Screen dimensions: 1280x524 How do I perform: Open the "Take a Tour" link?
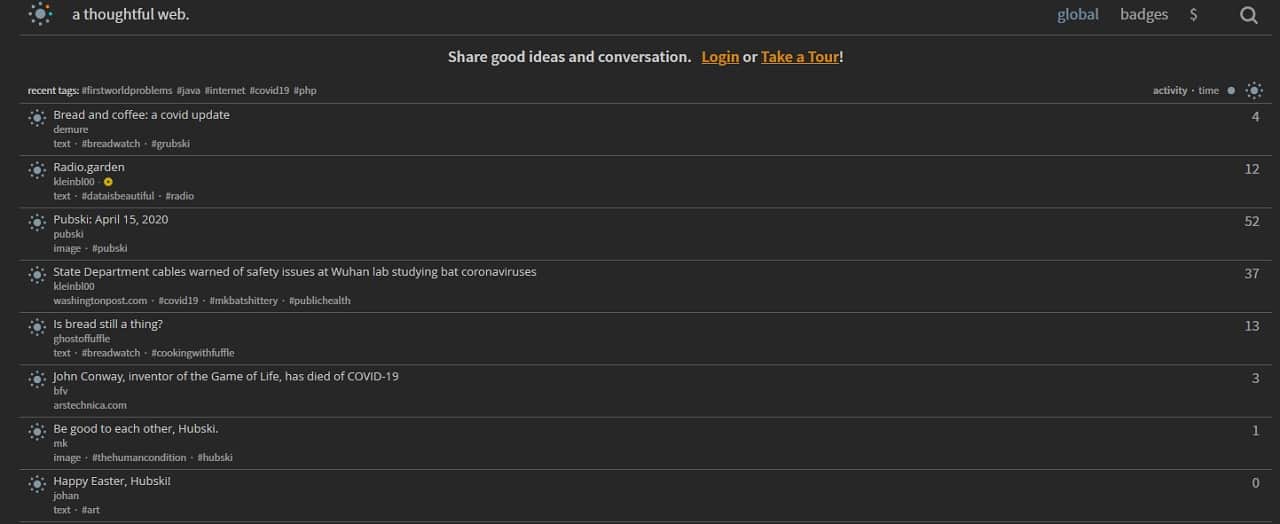[x=799, y=57]
